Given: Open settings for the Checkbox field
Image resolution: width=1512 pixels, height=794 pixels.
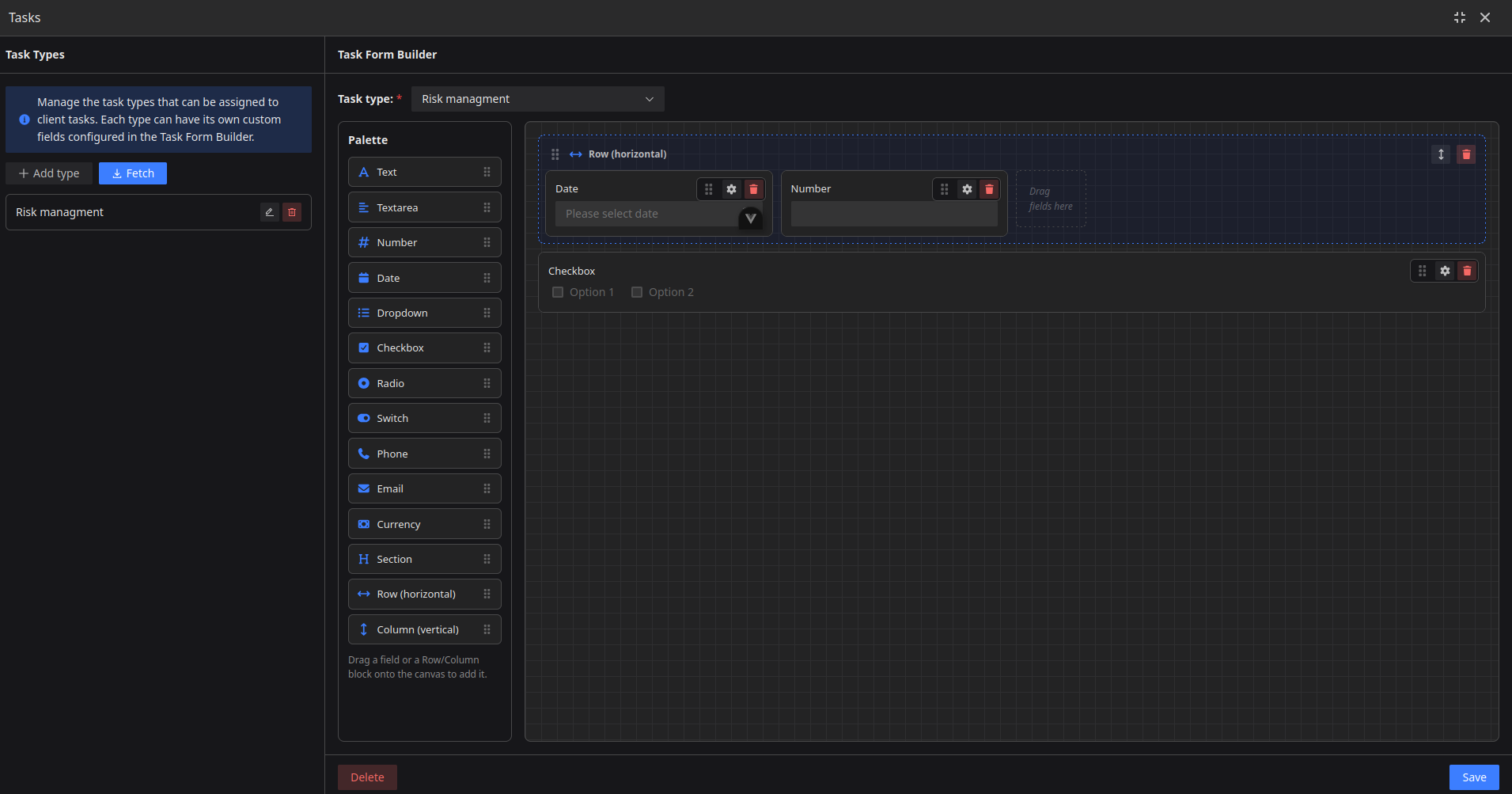Looking at the screenshot, I should (1445, 271).
